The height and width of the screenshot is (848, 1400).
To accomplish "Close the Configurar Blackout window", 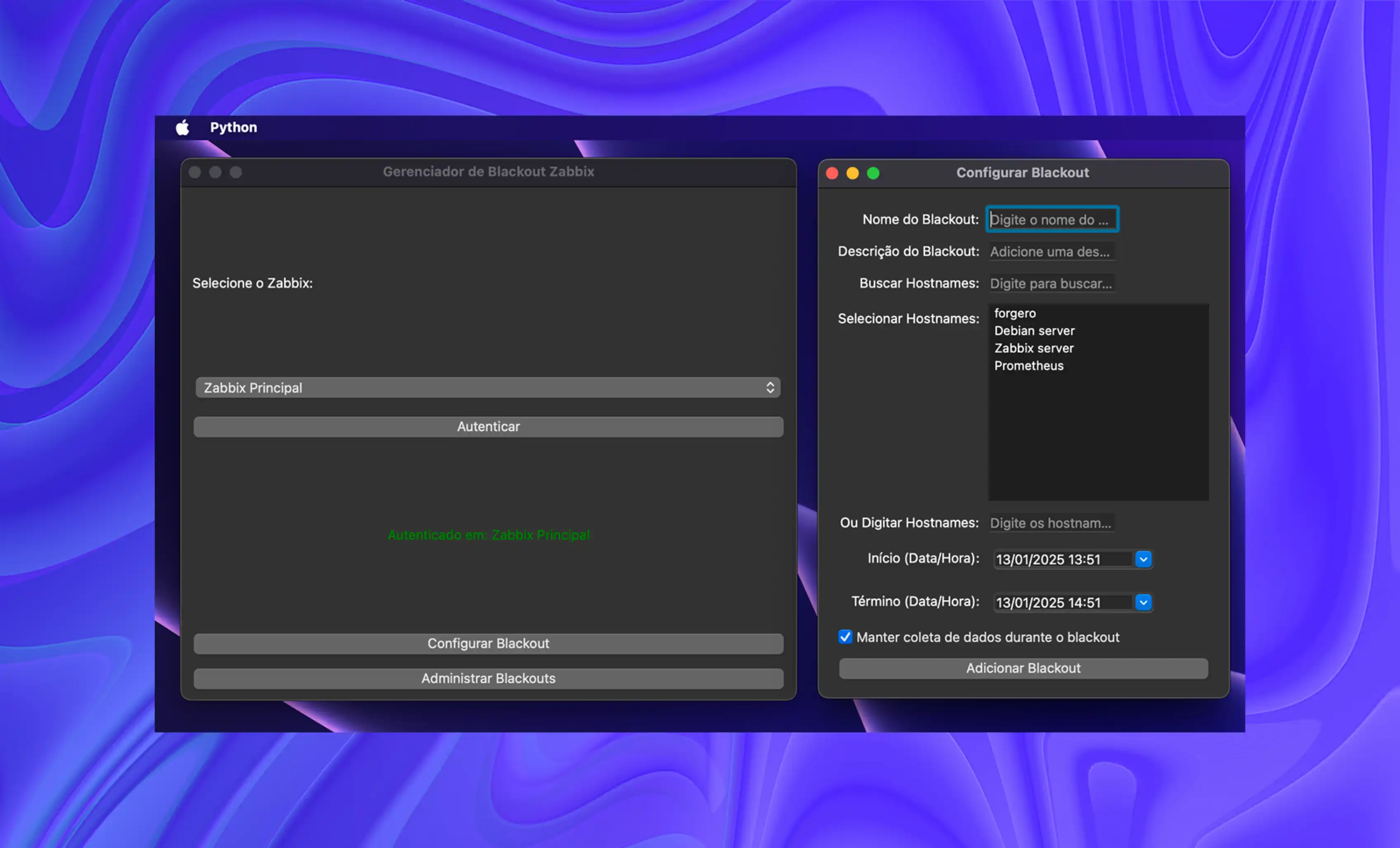I will point(832,173).
